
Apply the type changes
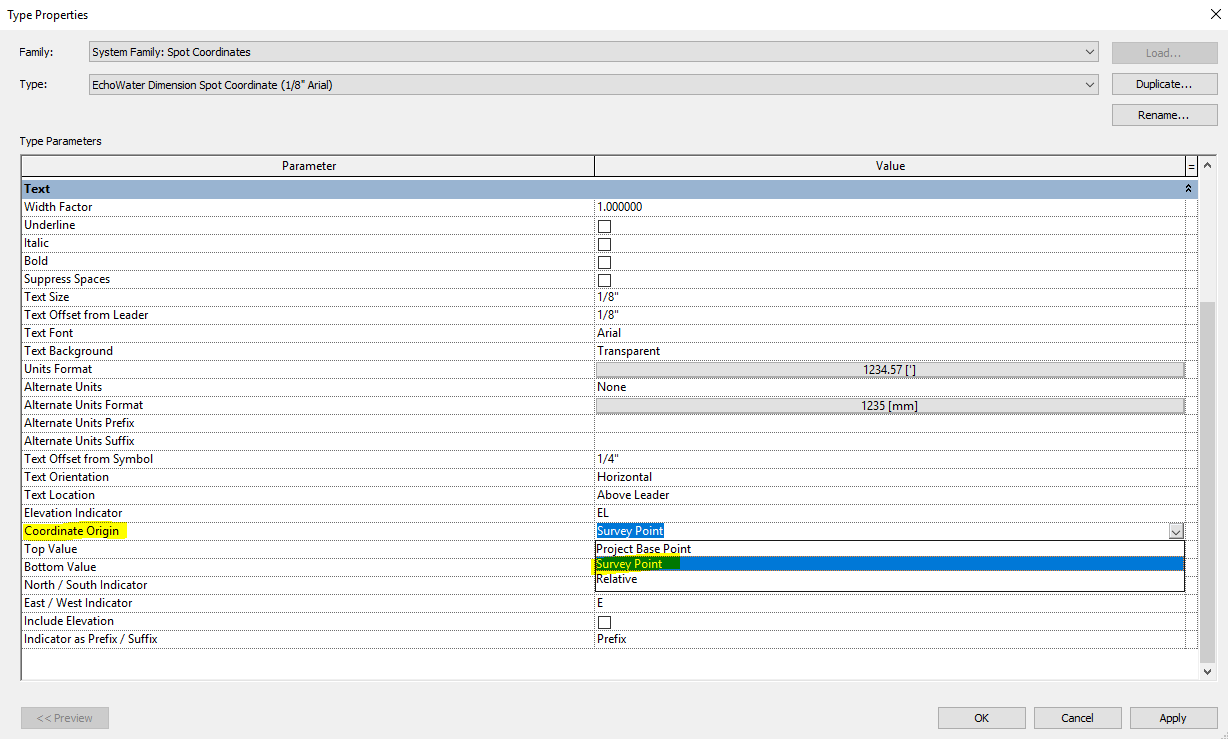pyautogui.click(x=1172, y=717)
